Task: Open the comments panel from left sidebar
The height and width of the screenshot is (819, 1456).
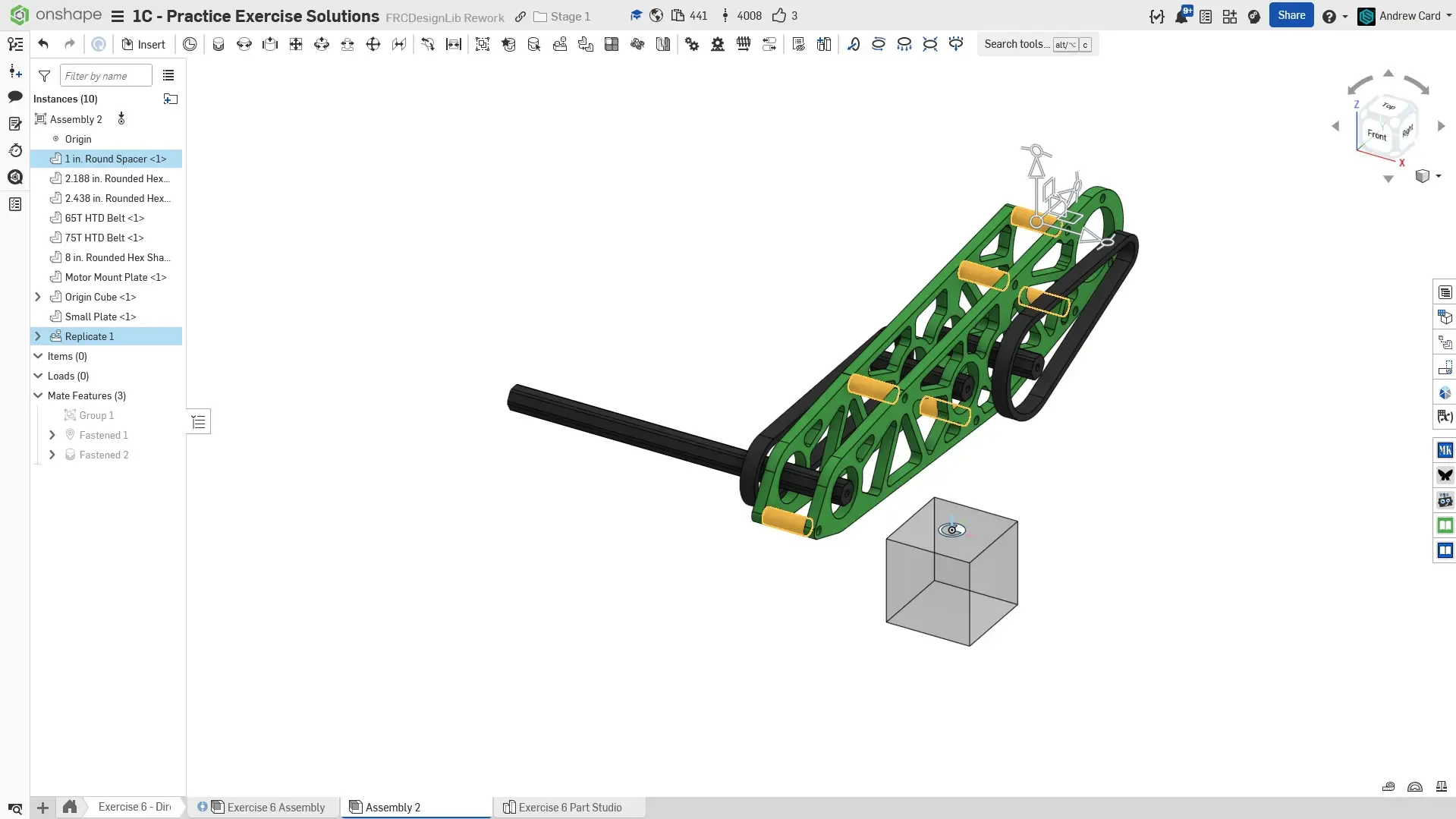Action: [x=15, y=96]
